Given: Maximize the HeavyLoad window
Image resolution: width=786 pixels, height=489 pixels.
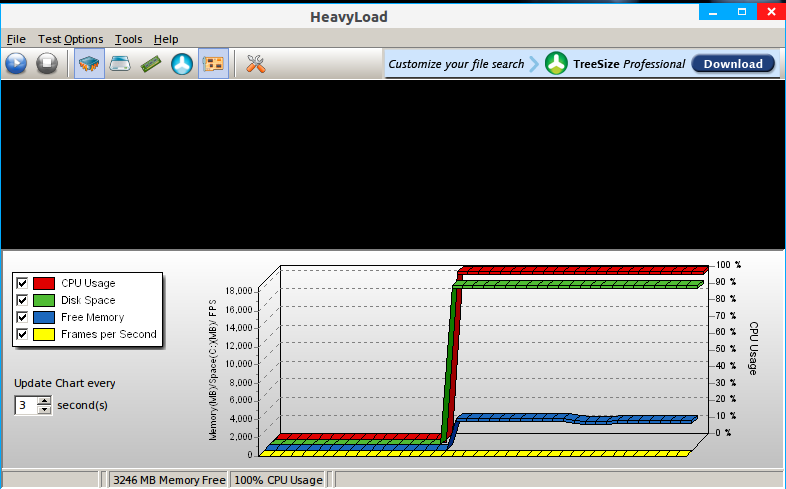Looking at the screenshot, I should pyautogui.click(x=742, y=12).
